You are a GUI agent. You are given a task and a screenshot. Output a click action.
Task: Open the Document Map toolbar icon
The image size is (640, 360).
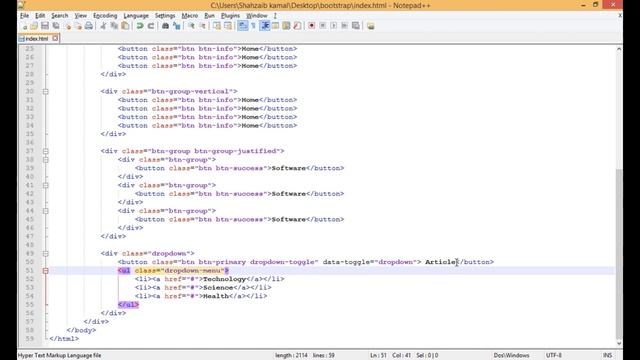(x=286, y=26)
